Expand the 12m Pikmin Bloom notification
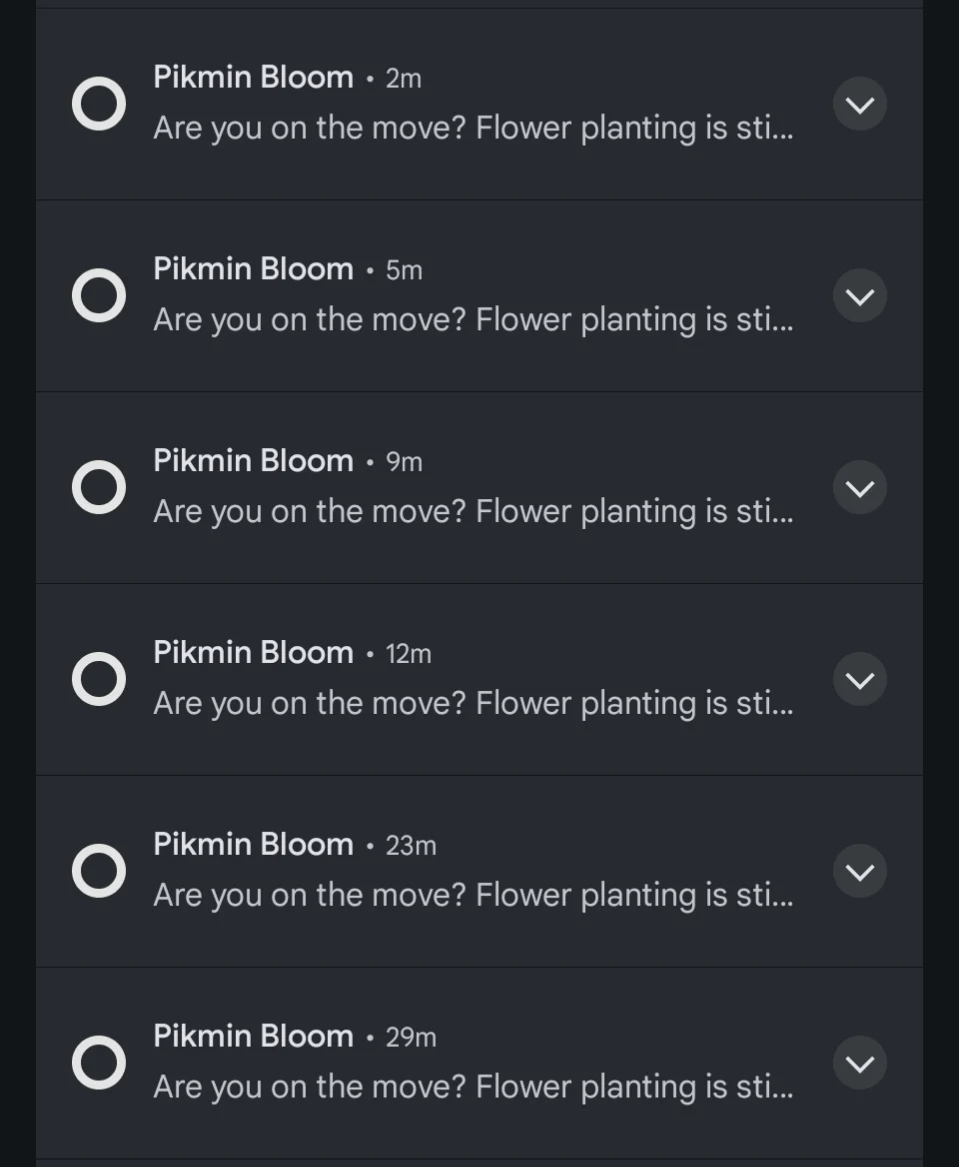Image resolution: width=959 pixels, height=1167 pixels. (859, 679)
